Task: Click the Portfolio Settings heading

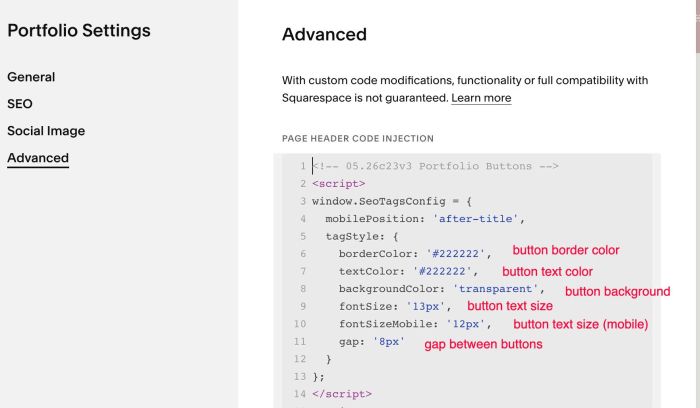Action: [x=79, y=30]
